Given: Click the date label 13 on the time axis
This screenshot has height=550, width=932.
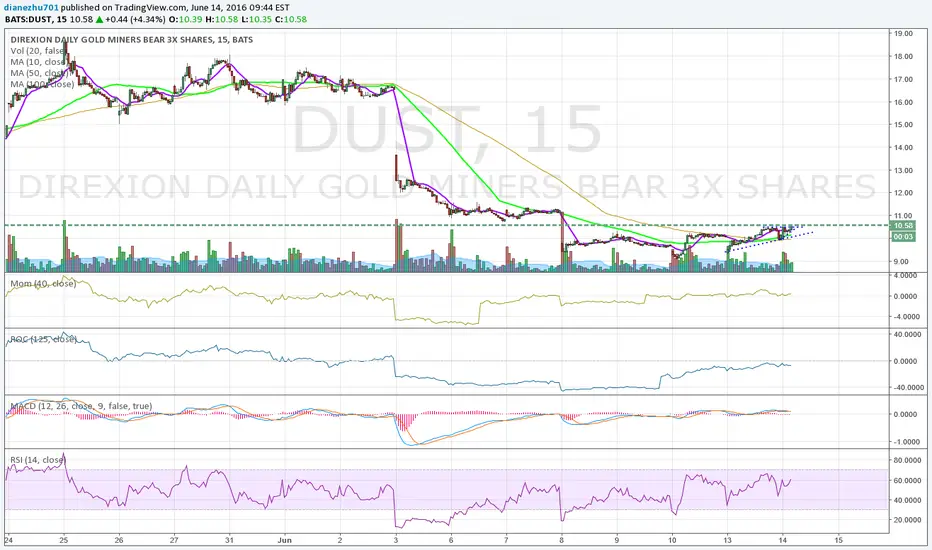Looking at the screenshot, I should coord(728,540).
